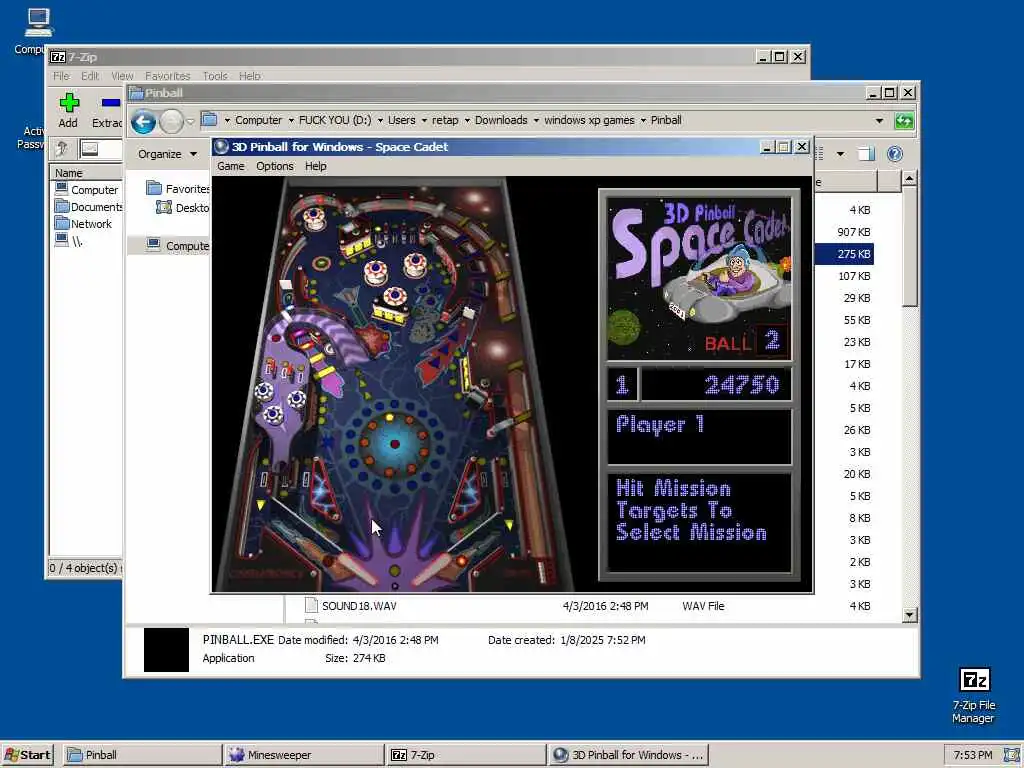
Task: Open the Tools menu in the 7-Zip window
Action: pos(215,76)
